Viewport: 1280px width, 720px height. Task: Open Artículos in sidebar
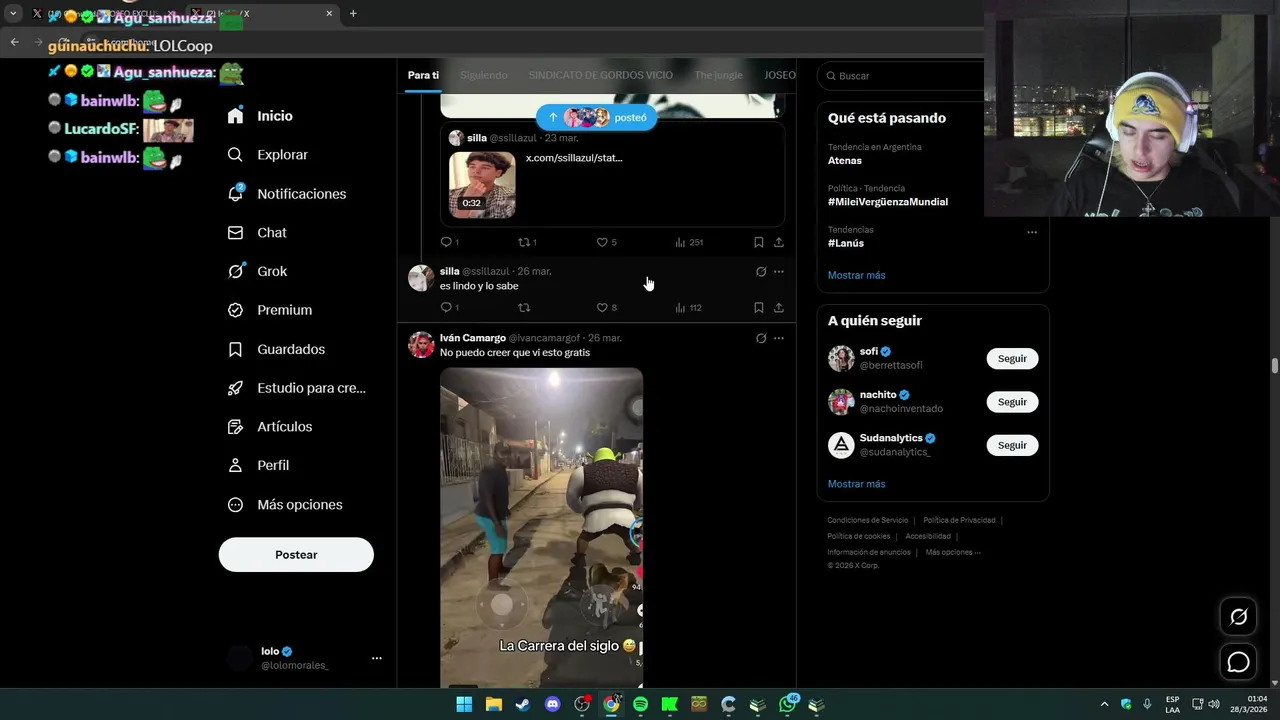click(270, 427)
